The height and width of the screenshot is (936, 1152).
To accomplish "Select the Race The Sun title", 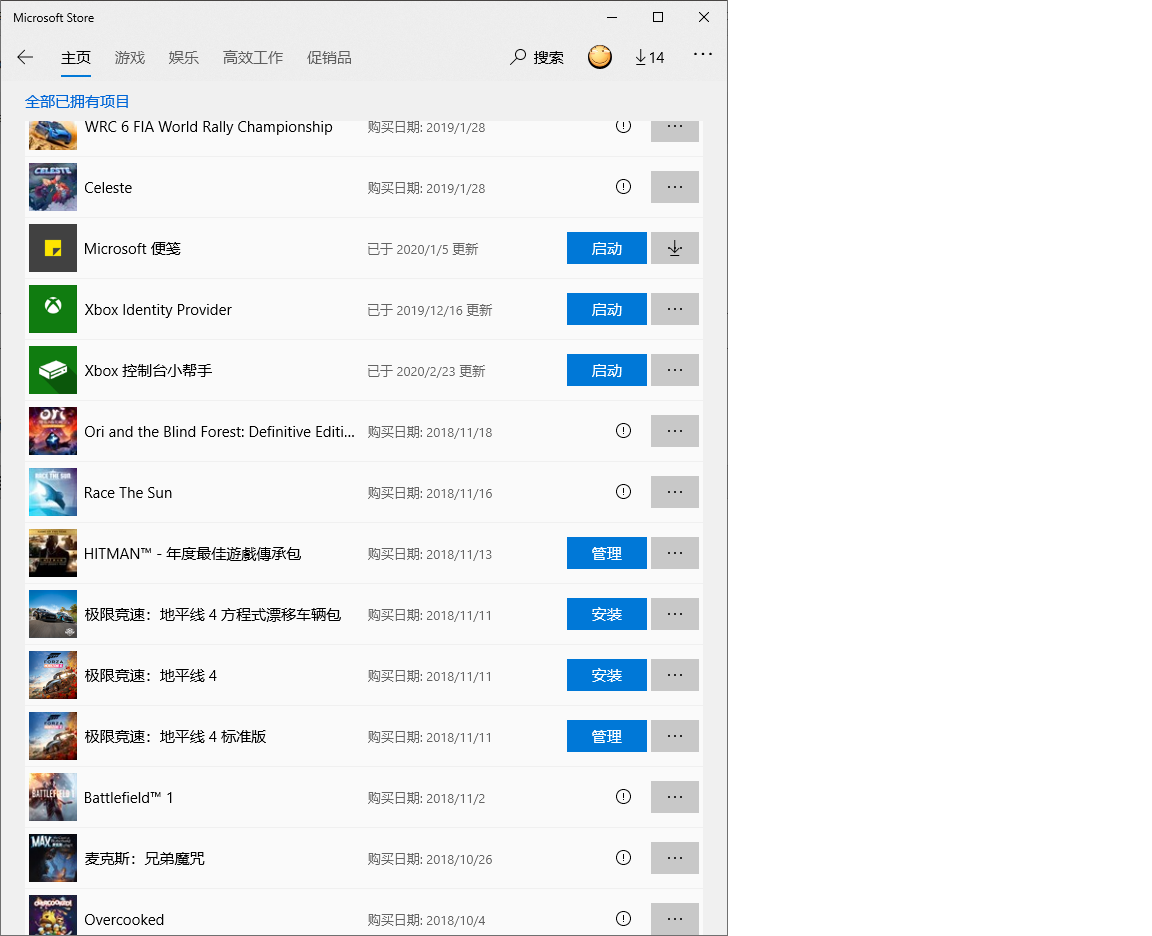I will (128, 493).
